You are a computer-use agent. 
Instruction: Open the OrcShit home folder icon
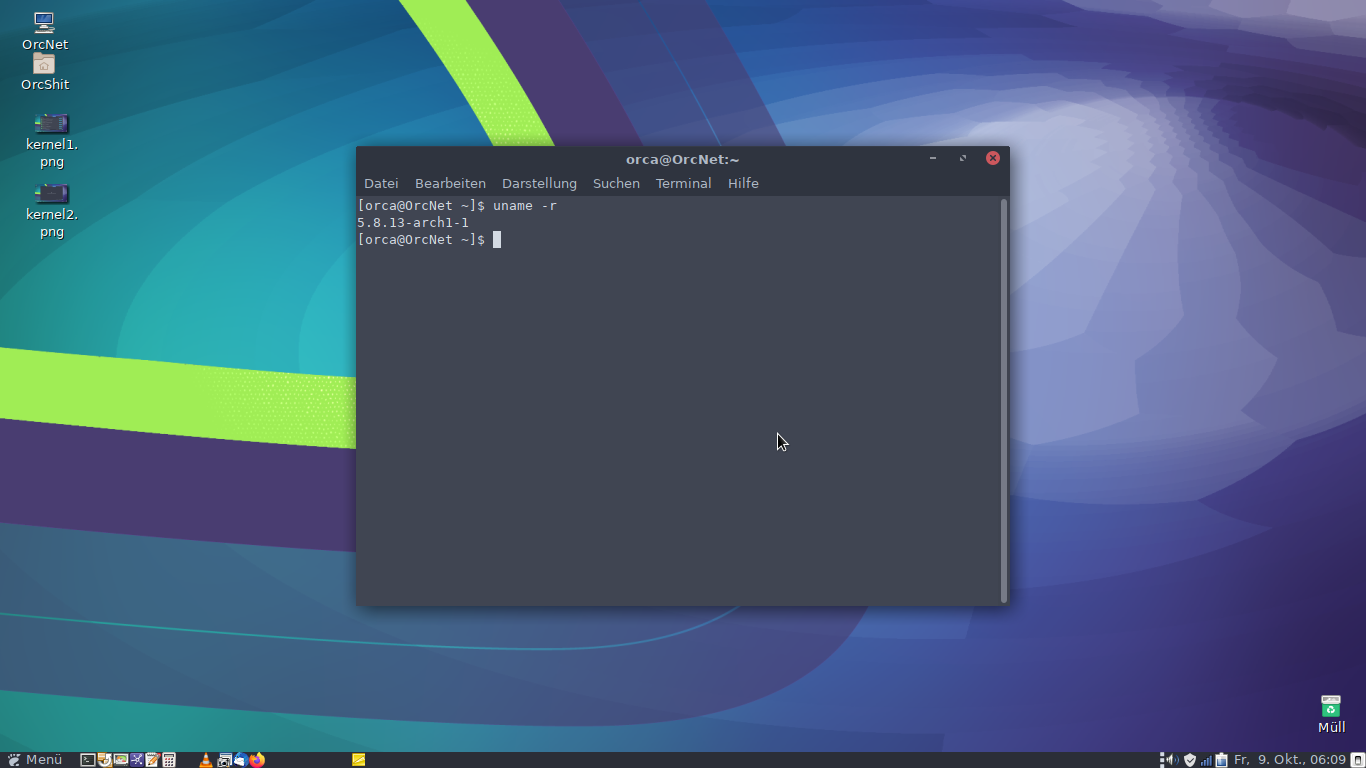(44, 72)
